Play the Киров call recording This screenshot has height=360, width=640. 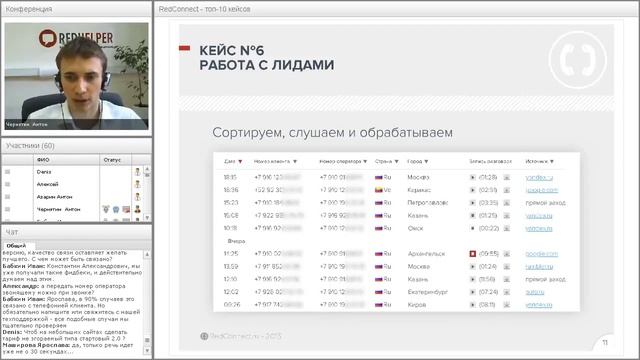pos(473,305)
